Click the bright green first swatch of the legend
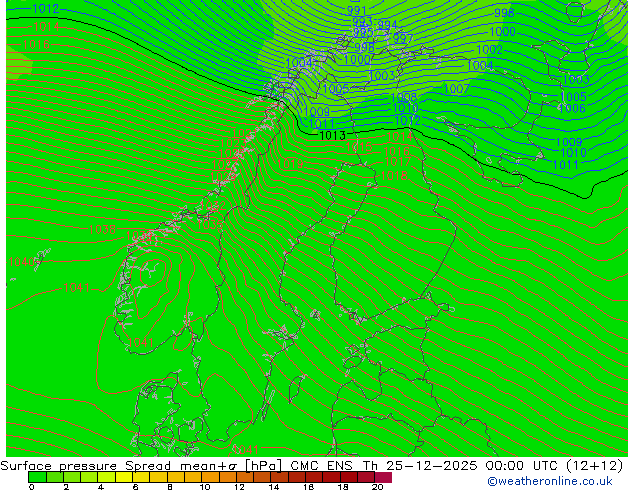Viewport: 634px width, 490px height. 37,477
